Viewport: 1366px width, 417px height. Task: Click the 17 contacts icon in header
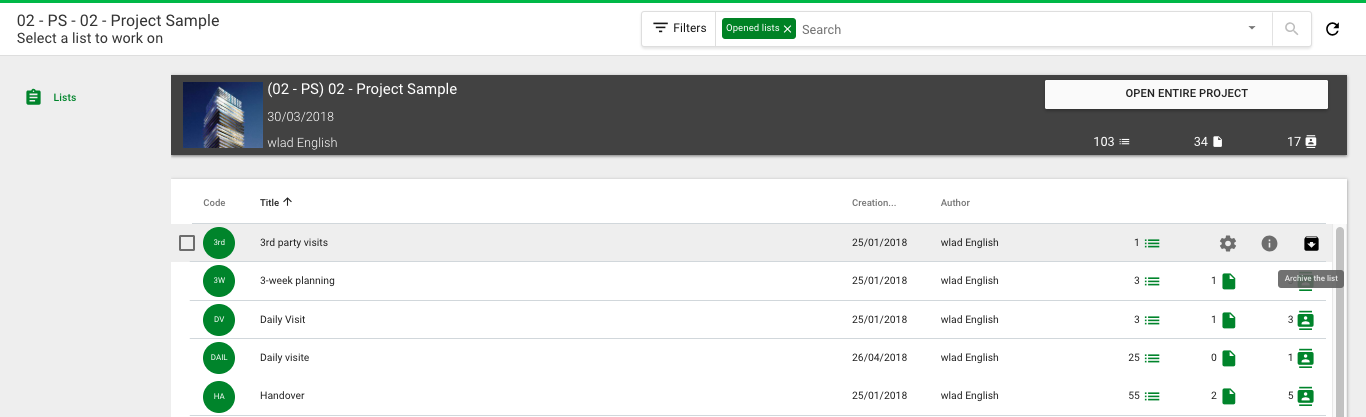pyautogui.click(x=1311, y=142)
